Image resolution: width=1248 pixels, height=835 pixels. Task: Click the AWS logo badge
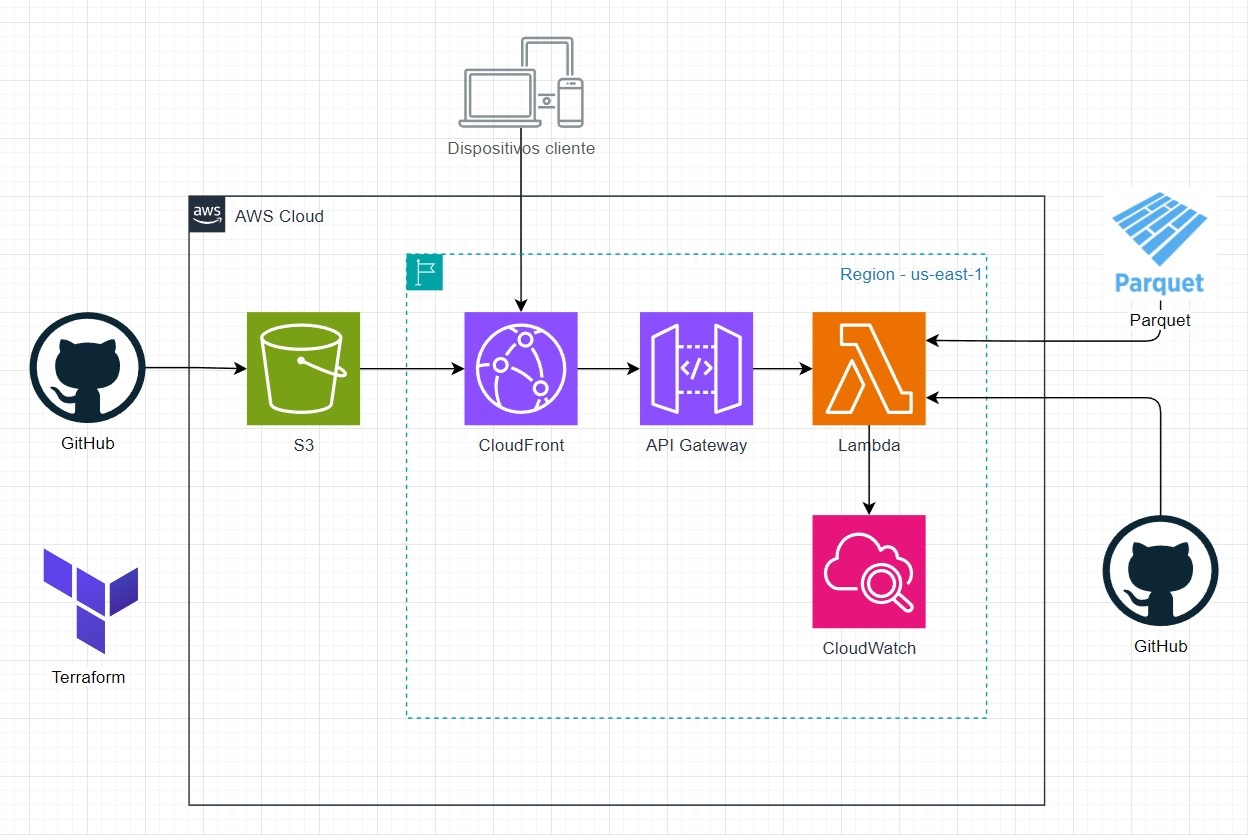click(206, 214)
